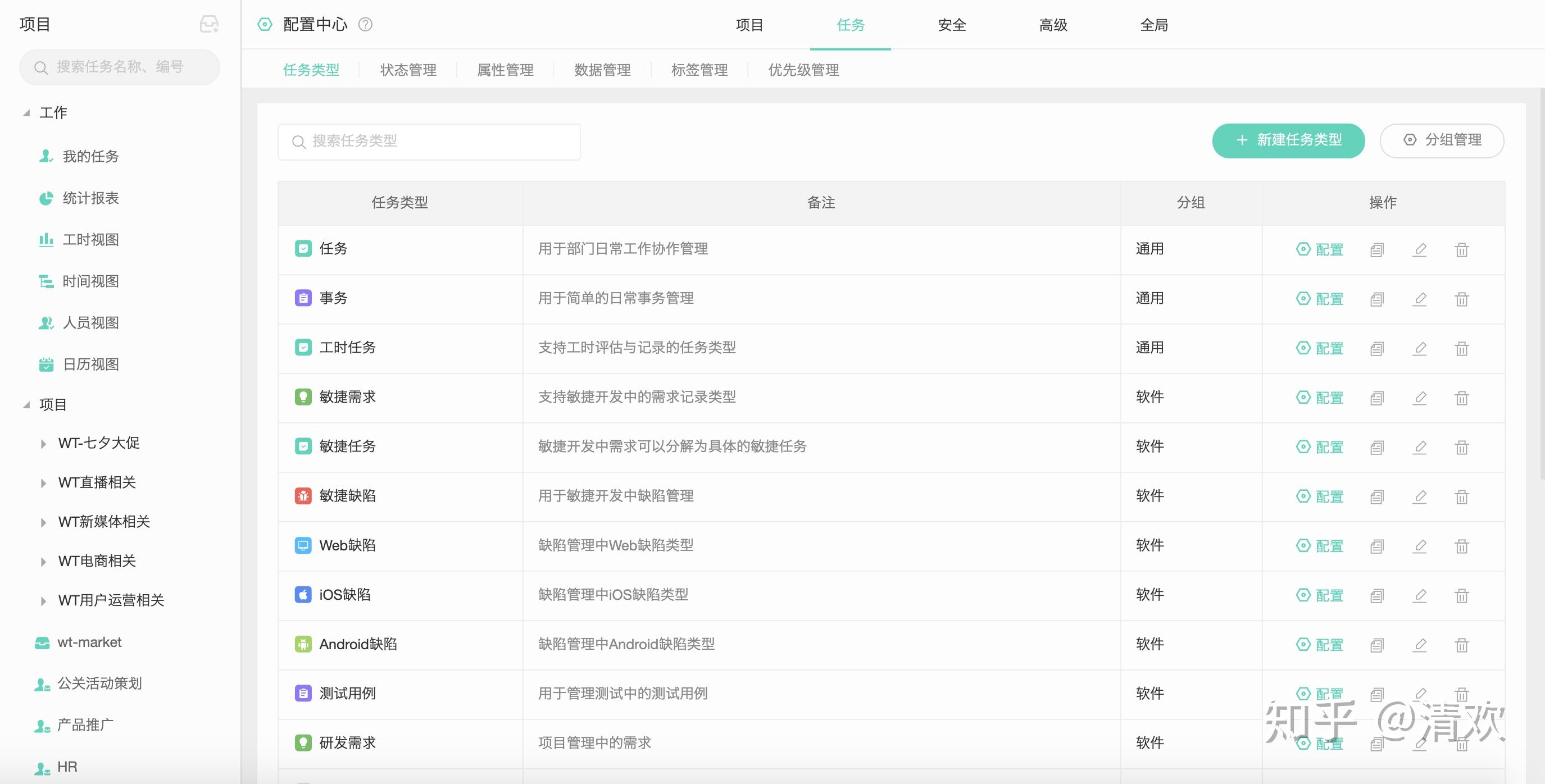Expand WT新媒体相关 project
This screenshot has width=1545, height=784.
point(43,522)
